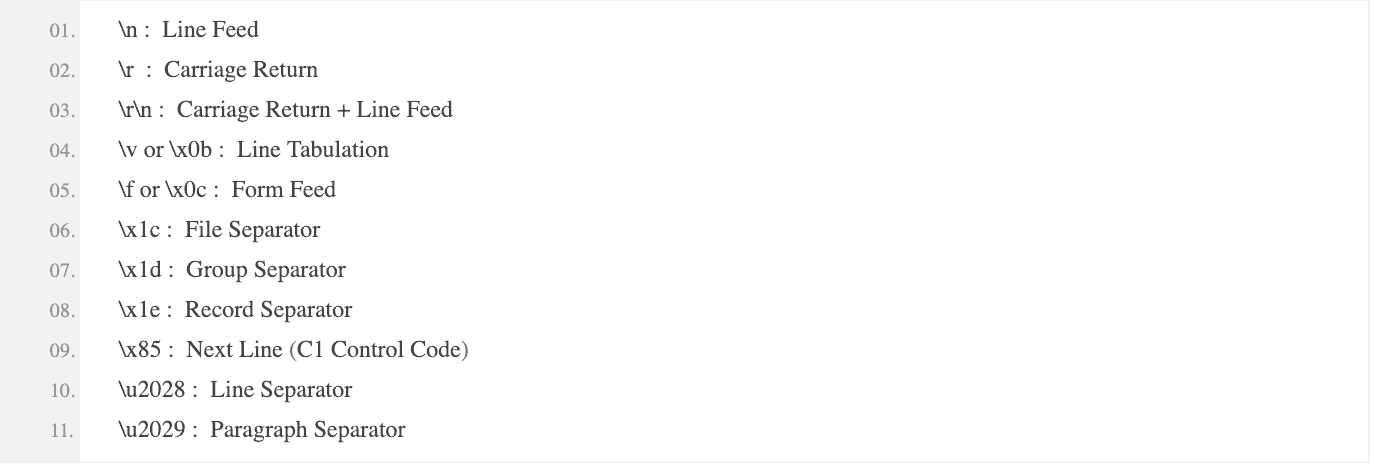Select line number 08 in the gutter
Image resolution: width=1374 pixels, height=466 pixels.
click(x=62, y=311)
